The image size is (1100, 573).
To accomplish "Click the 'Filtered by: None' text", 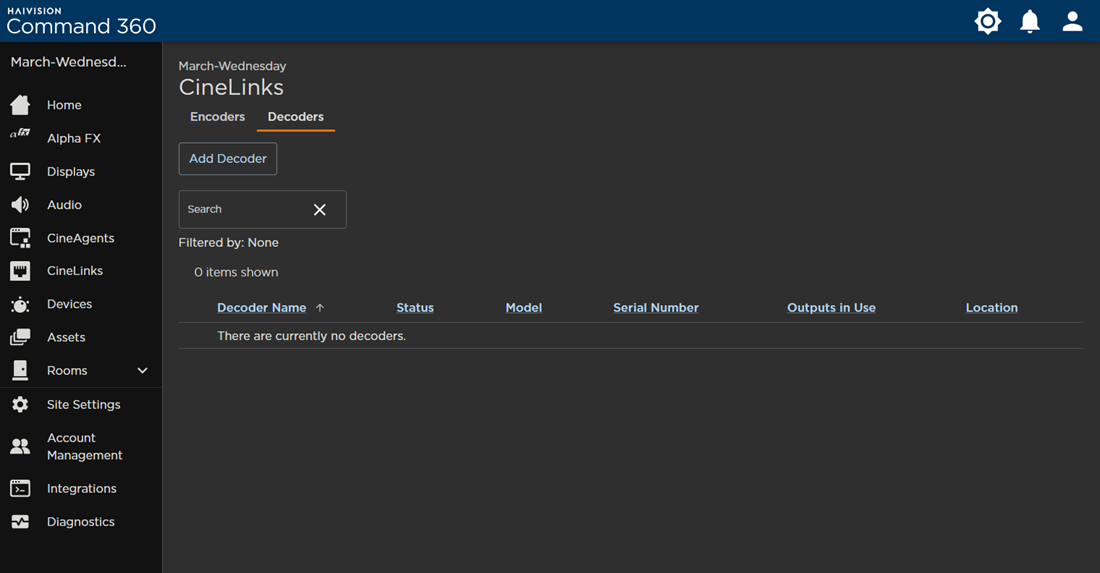I will tap(229, 243).
